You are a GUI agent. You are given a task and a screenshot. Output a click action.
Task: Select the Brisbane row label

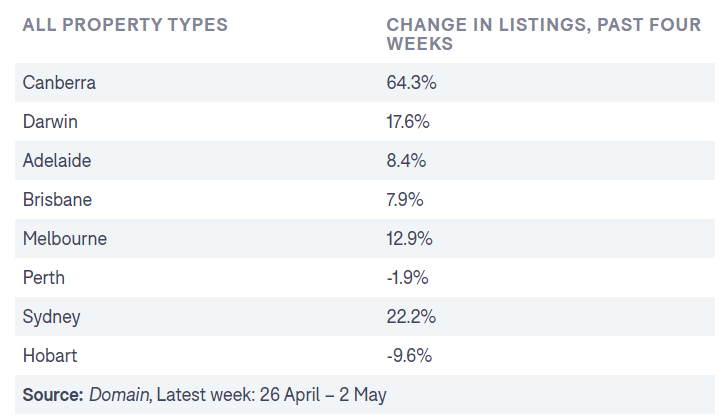tap(57, 200)
